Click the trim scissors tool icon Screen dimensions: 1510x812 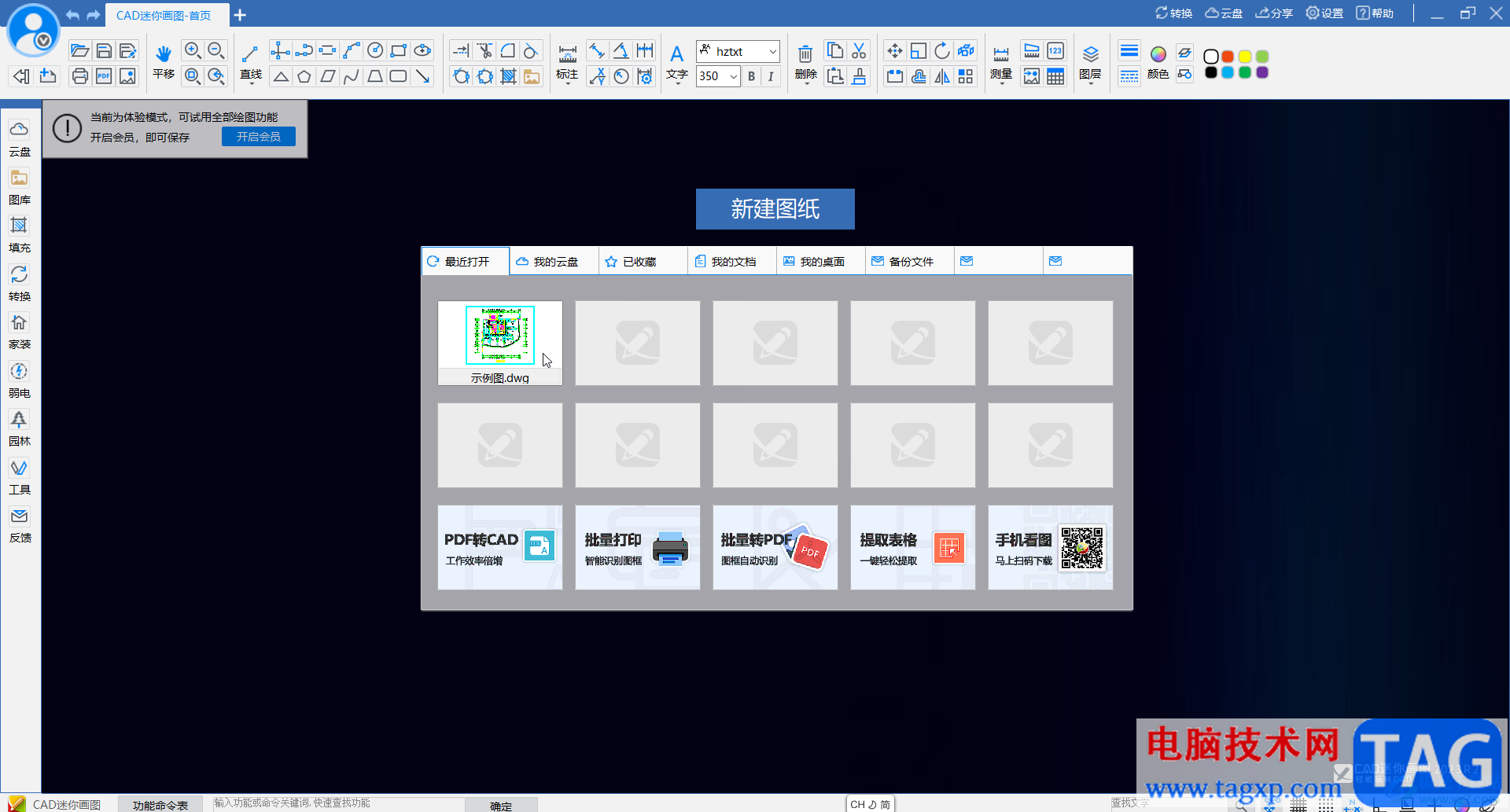tap(485, 51)
